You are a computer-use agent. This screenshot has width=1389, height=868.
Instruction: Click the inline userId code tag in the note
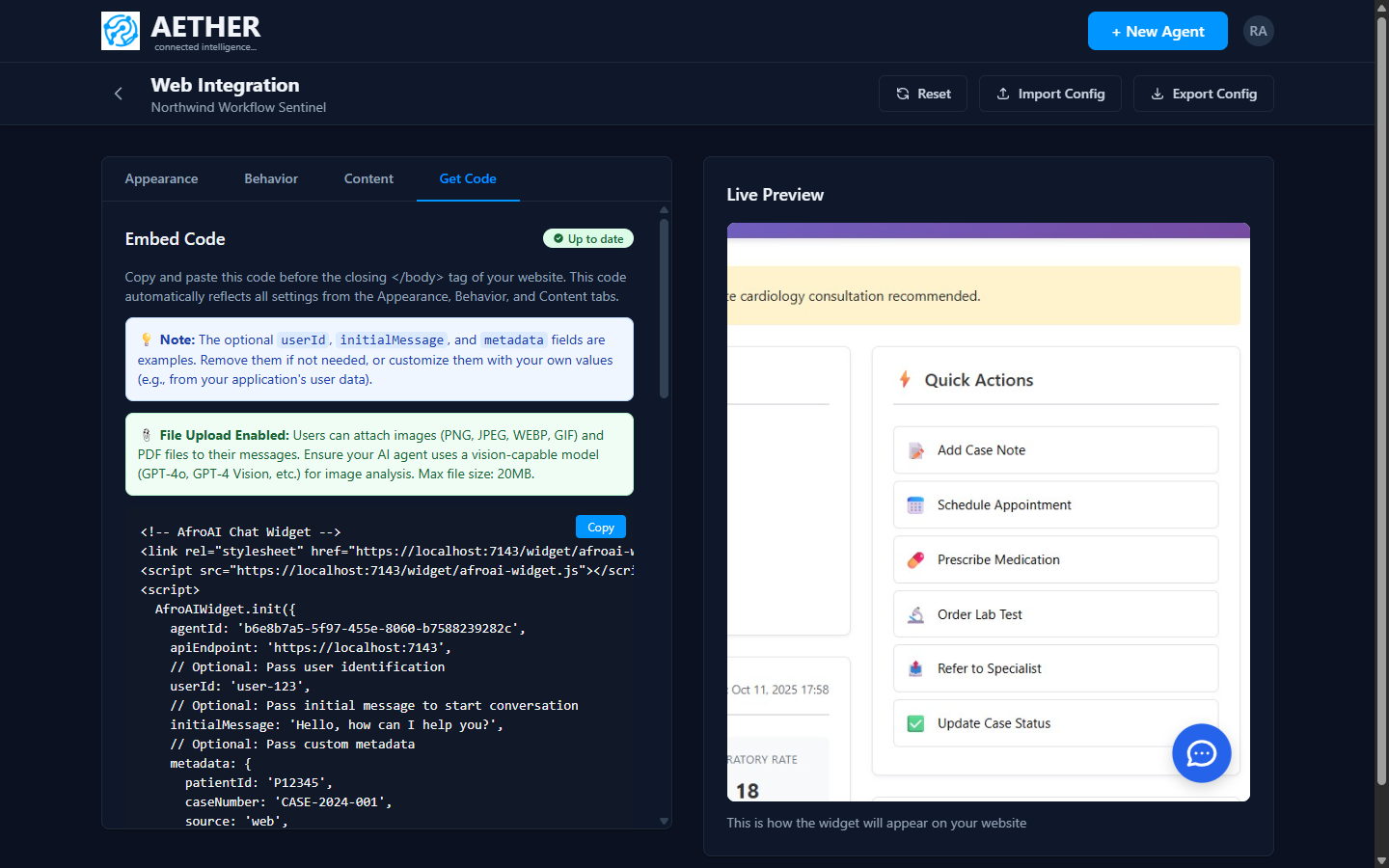tap(303, 340)
